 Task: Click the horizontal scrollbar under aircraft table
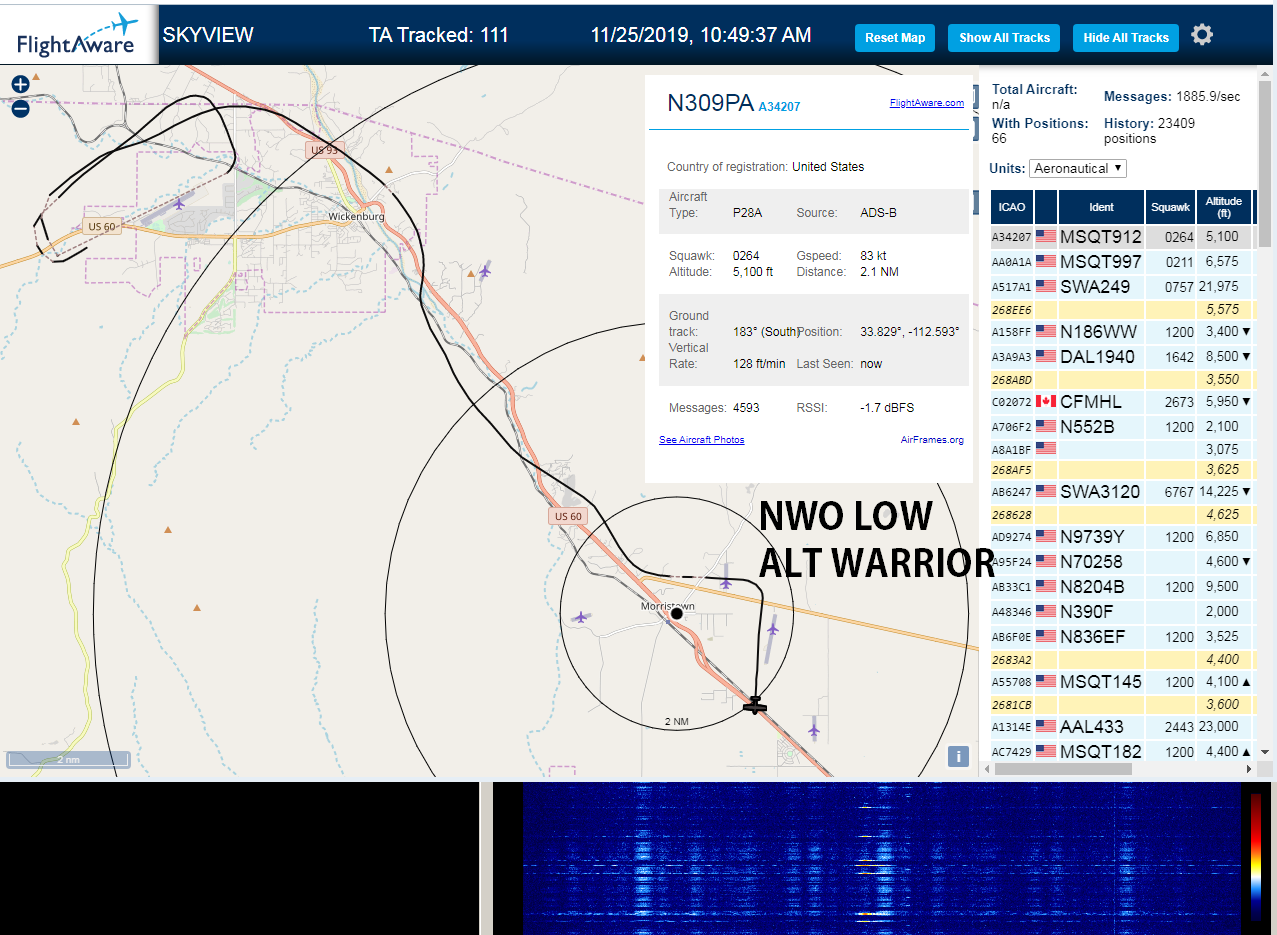(1063, 769)
